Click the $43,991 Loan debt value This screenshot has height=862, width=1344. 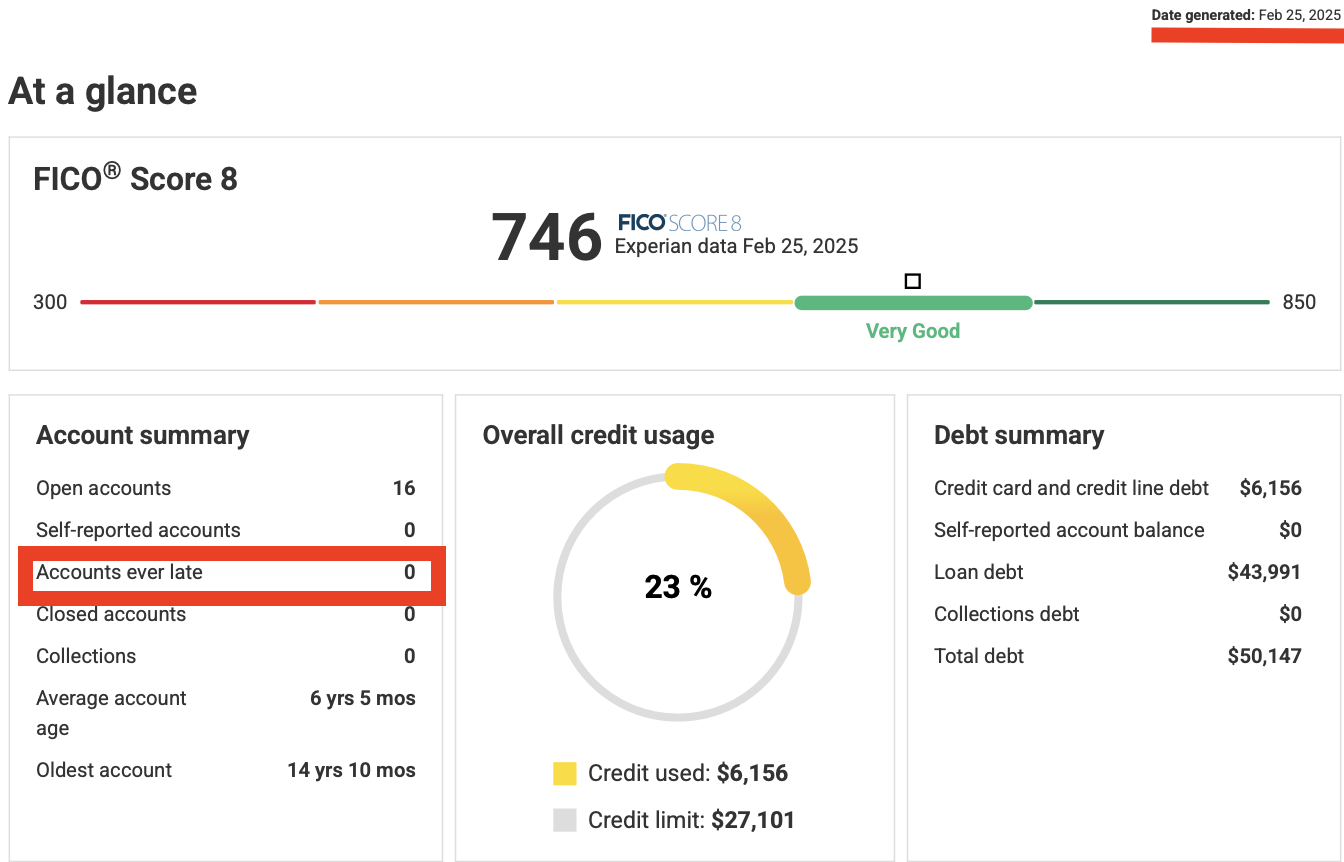[1264, 572]
